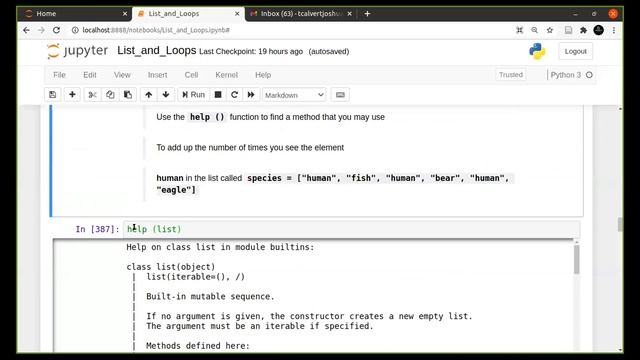Click the Python 3 kernel indicator circle
This screenshot has width=640, height=360.
click(589, 75)
